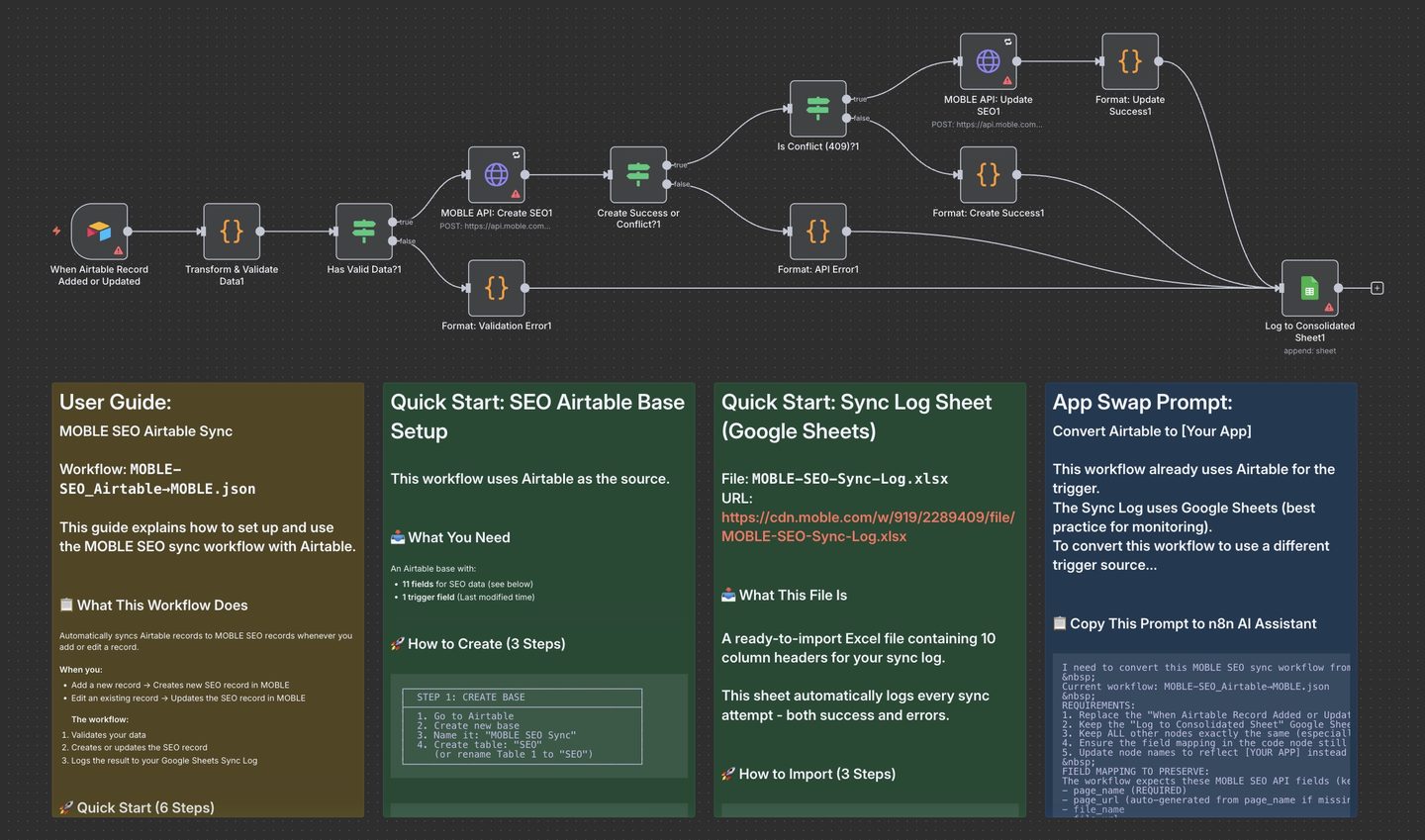Open the Format: Update Success1 node
Viewport: 1425px width, 840px height.
coord(1130,61)
